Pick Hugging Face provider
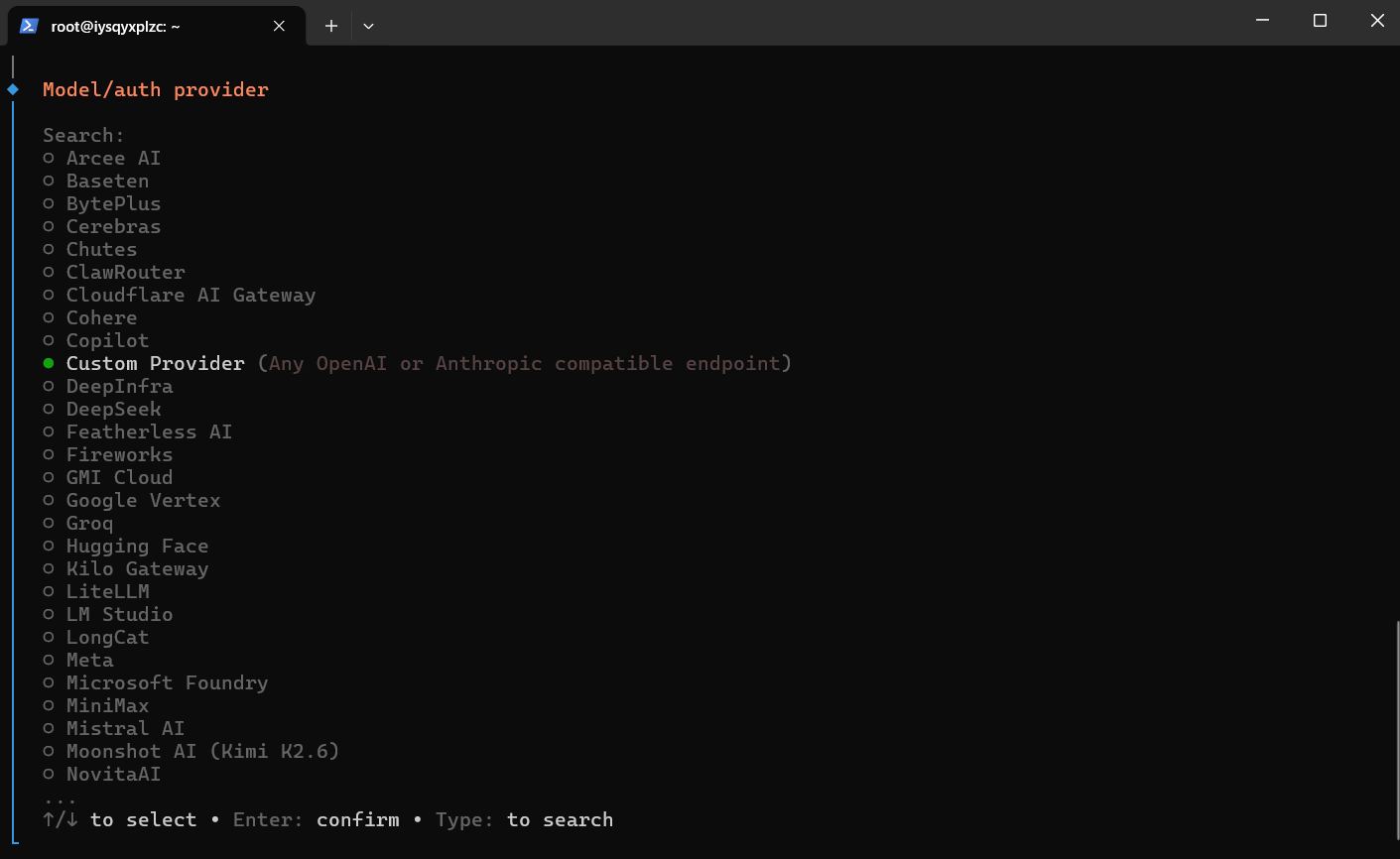1400x859 pixels. coord(126,546)
